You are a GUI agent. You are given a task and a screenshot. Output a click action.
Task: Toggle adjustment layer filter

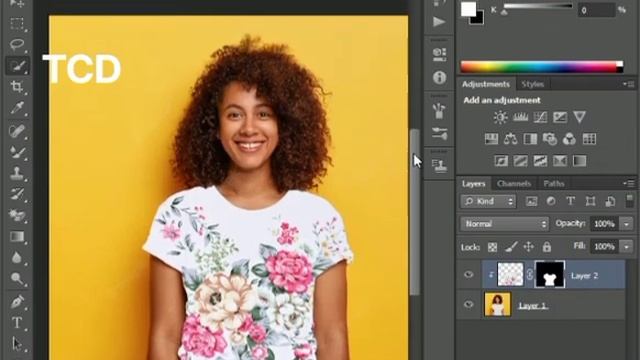(551, 201)
